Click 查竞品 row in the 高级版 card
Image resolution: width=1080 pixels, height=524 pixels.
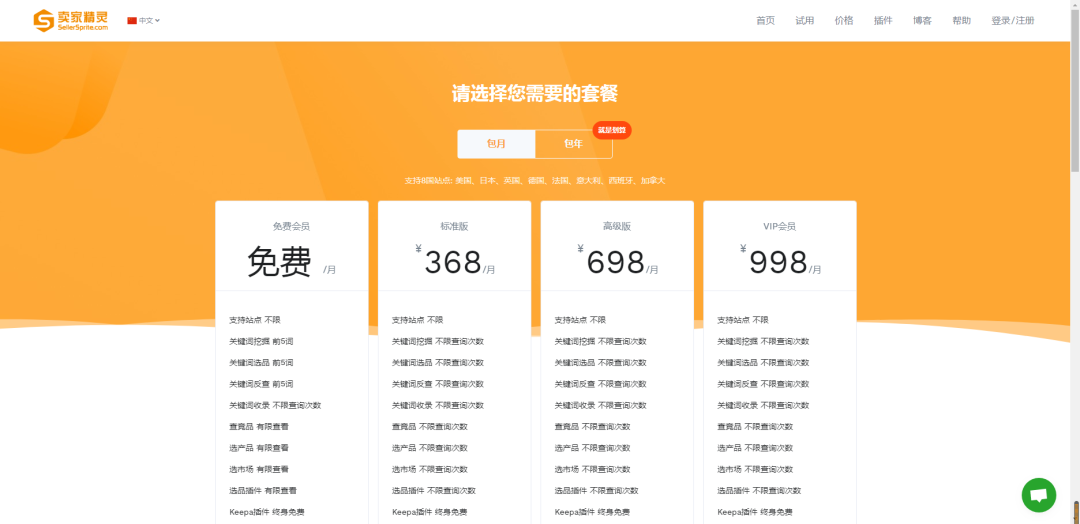[x=592, y=427]
